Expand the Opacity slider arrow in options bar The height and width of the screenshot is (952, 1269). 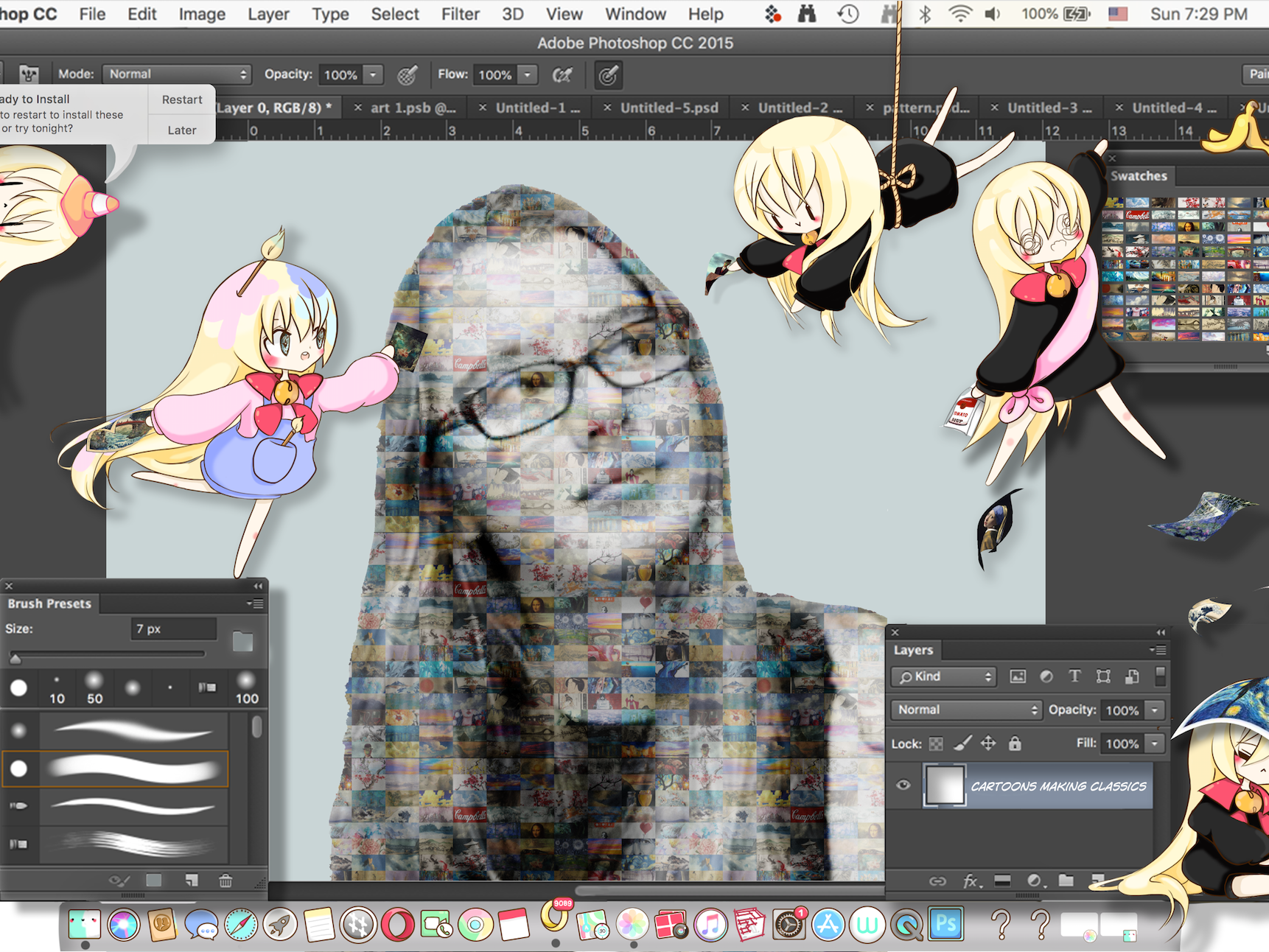pyautogui.click(x=373, y=74)
